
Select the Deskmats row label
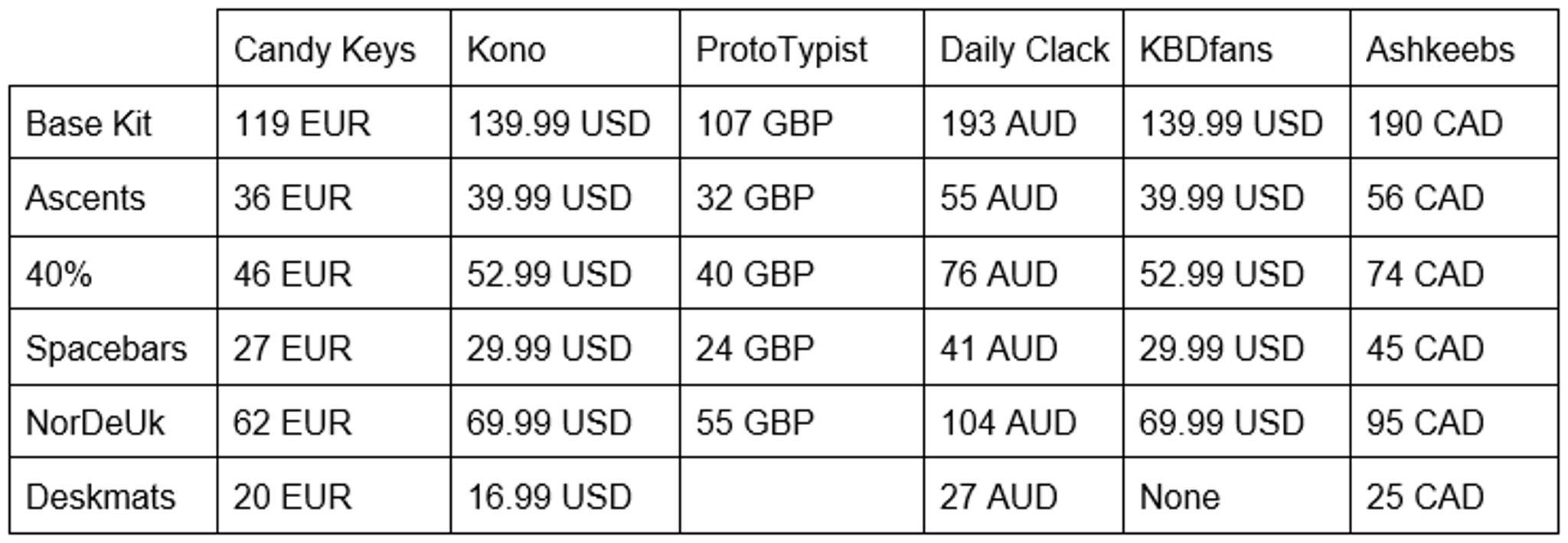pos(100,498)
